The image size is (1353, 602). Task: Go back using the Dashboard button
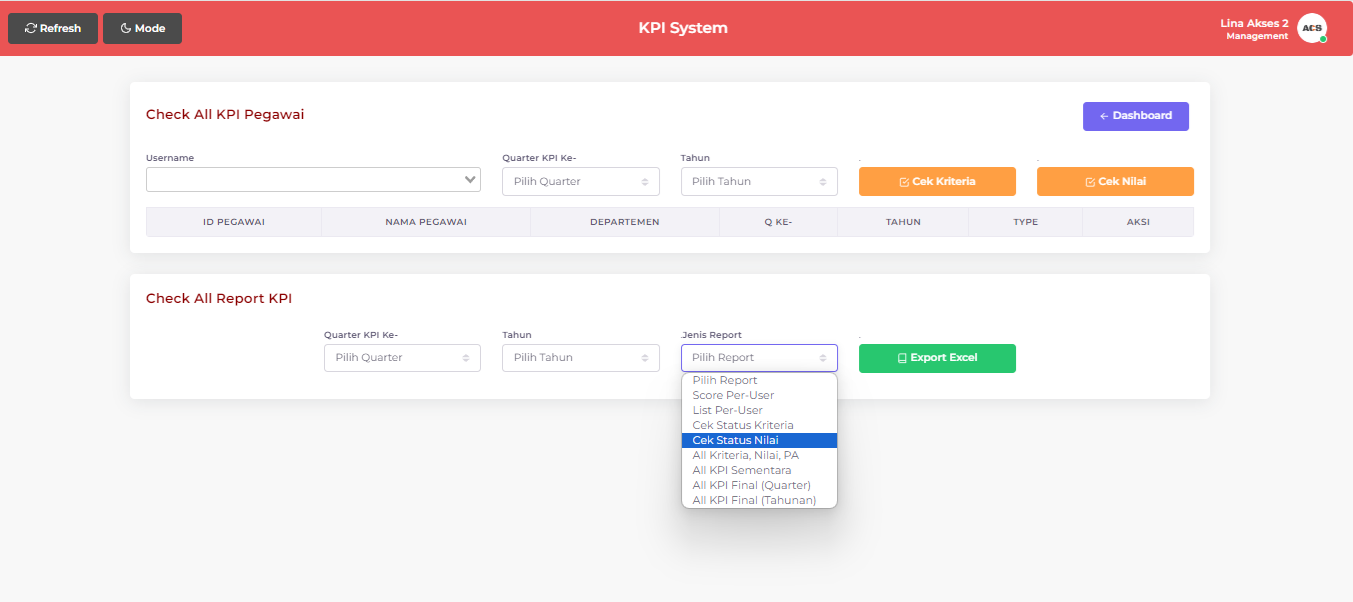click(1135, 116)
